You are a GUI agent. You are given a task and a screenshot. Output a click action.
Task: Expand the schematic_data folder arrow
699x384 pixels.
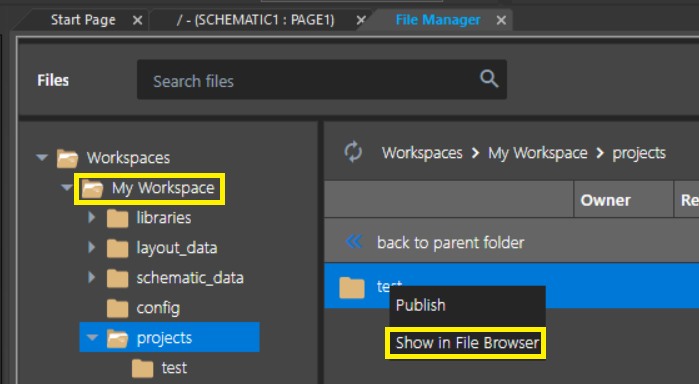coord(91,277)
